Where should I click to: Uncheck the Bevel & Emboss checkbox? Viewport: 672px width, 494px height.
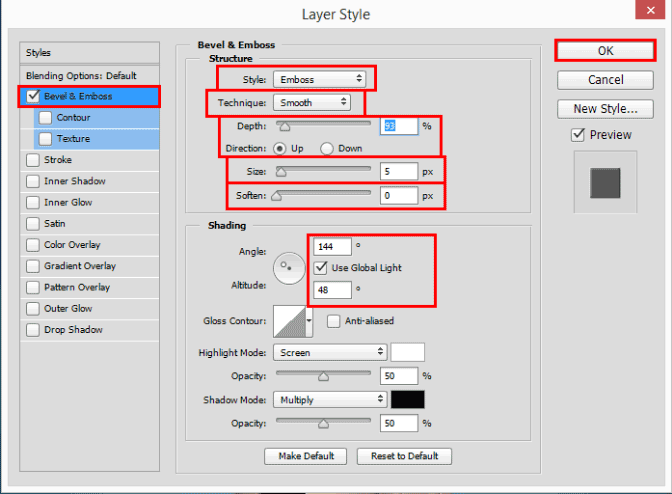(x=33, y=96)
